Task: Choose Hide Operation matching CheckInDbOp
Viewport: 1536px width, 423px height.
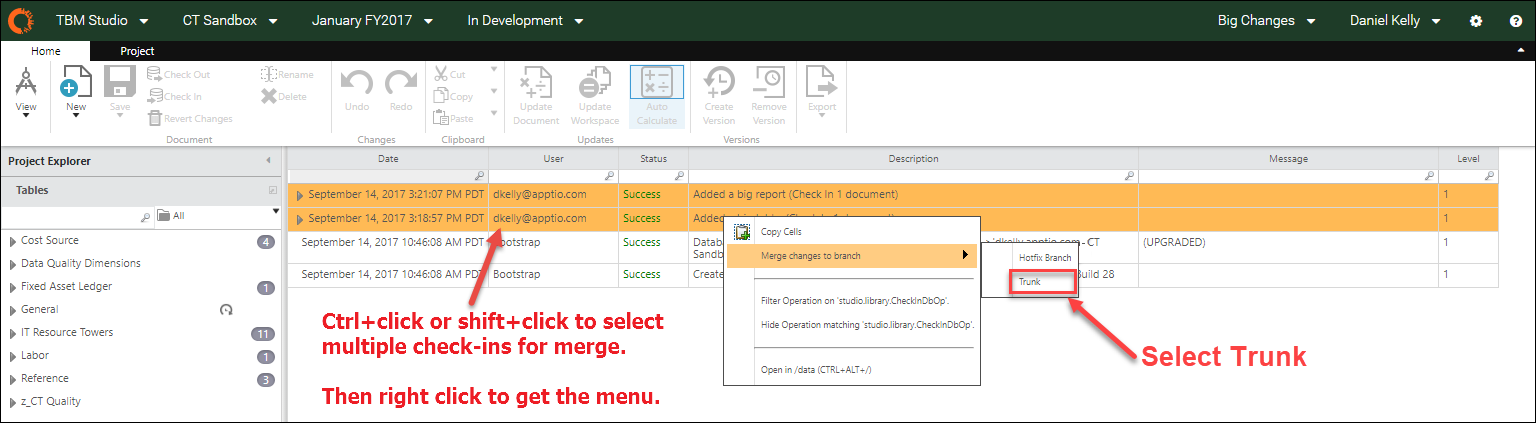Action: point(852,325)
